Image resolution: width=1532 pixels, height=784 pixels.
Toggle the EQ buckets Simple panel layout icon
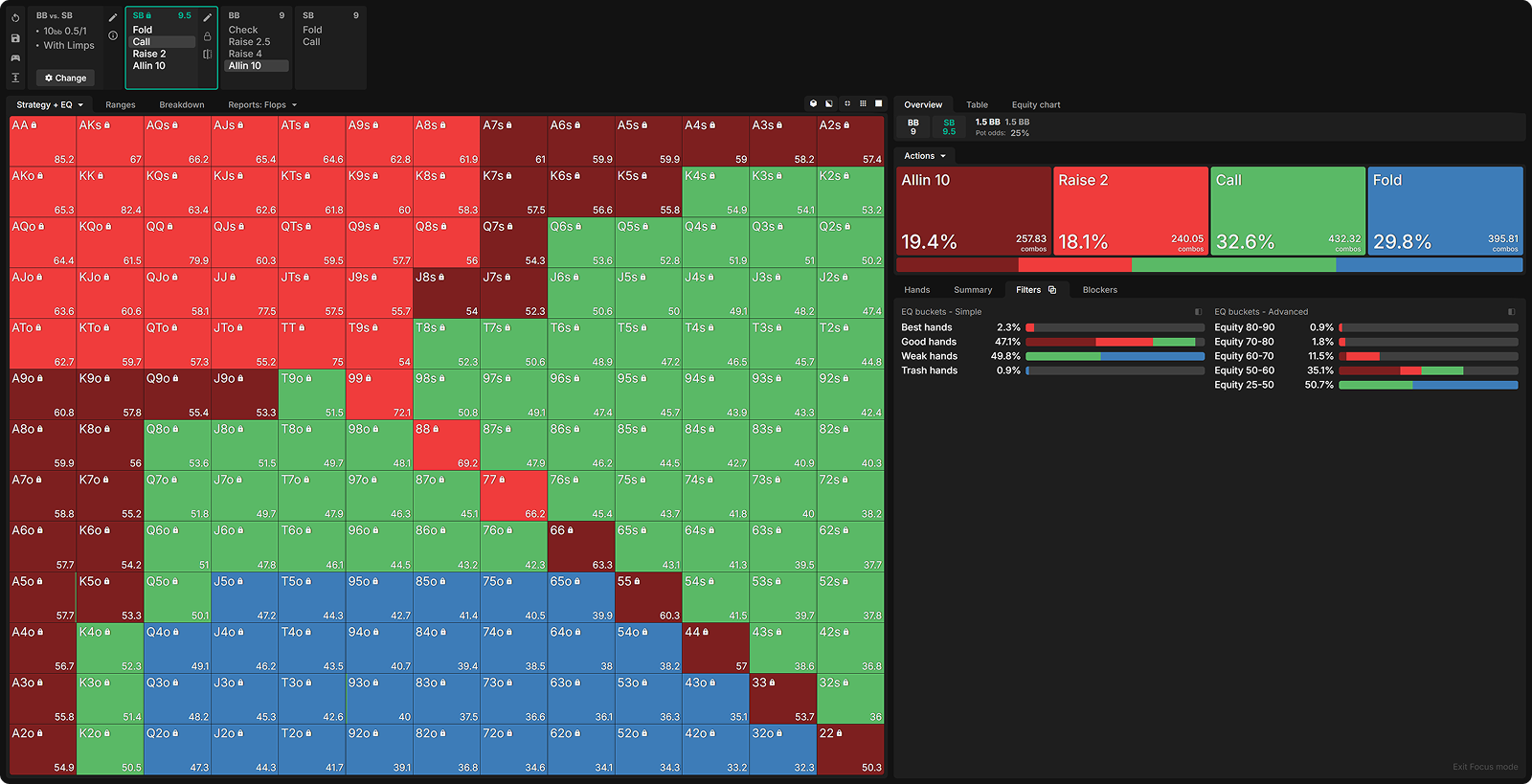(x=1198, y=312)
